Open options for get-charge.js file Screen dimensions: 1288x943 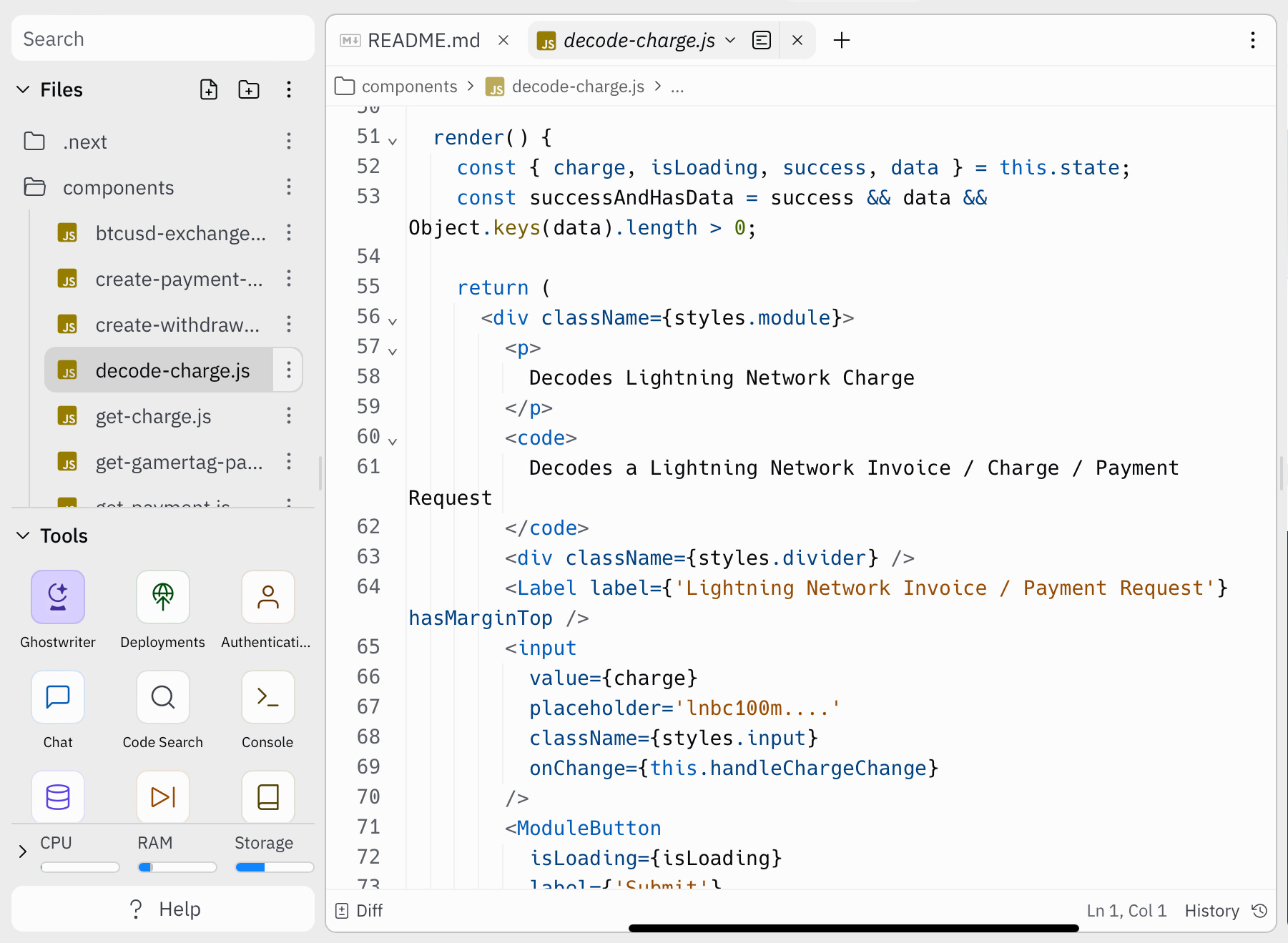289,415
